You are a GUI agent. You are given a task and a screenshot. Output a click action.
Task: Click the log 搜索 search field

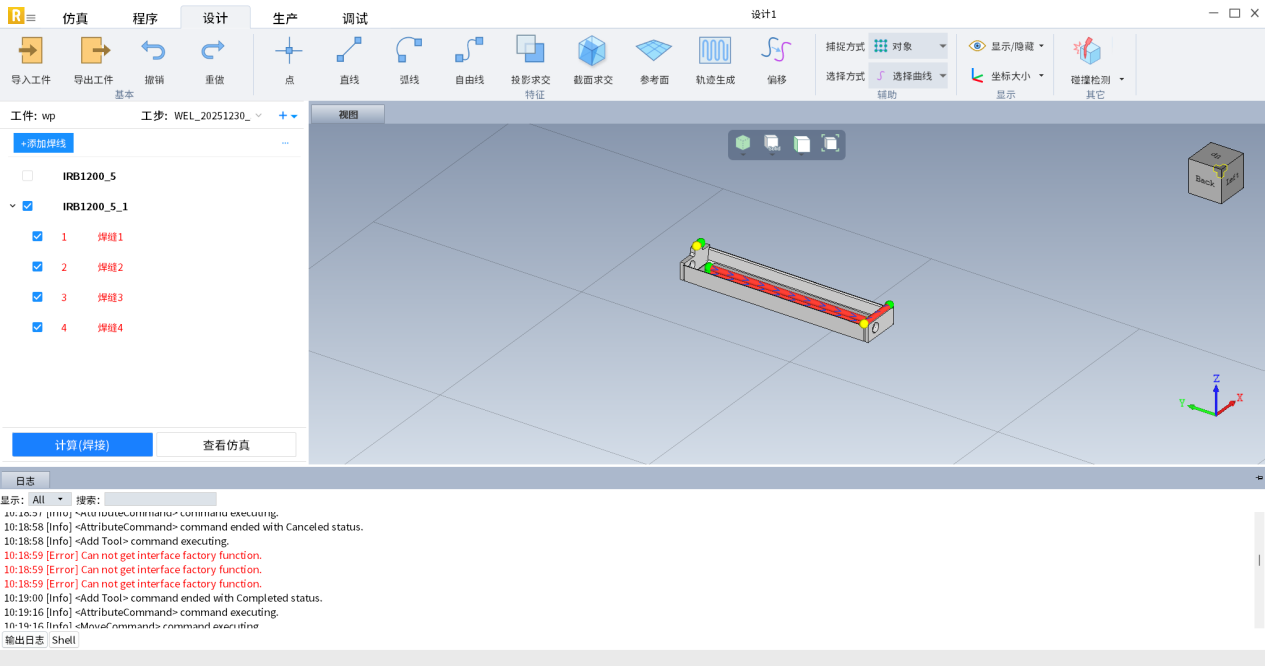tap(160, 499)
